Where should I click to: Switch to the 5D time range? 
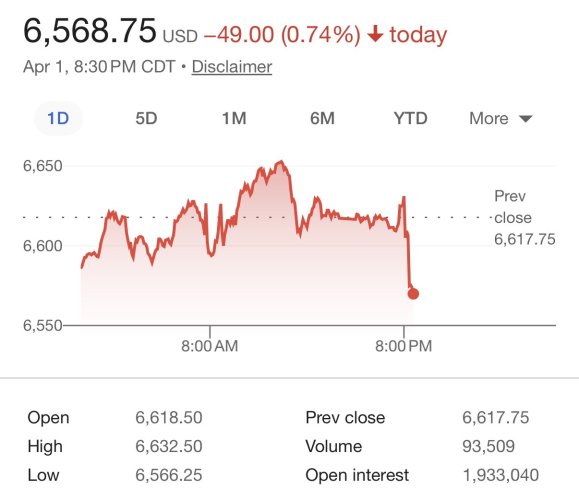point(146,119)
